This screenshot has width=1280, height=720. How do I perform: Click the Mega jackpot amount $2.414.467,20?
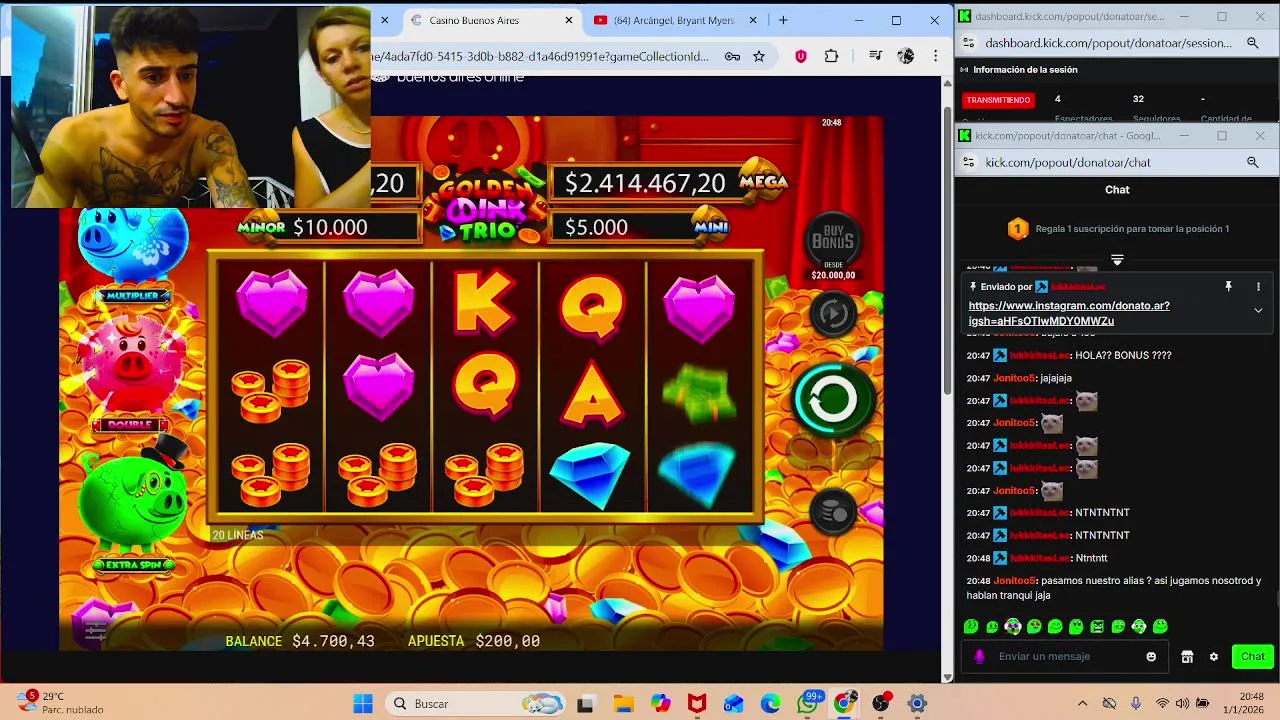click(645, 183)
